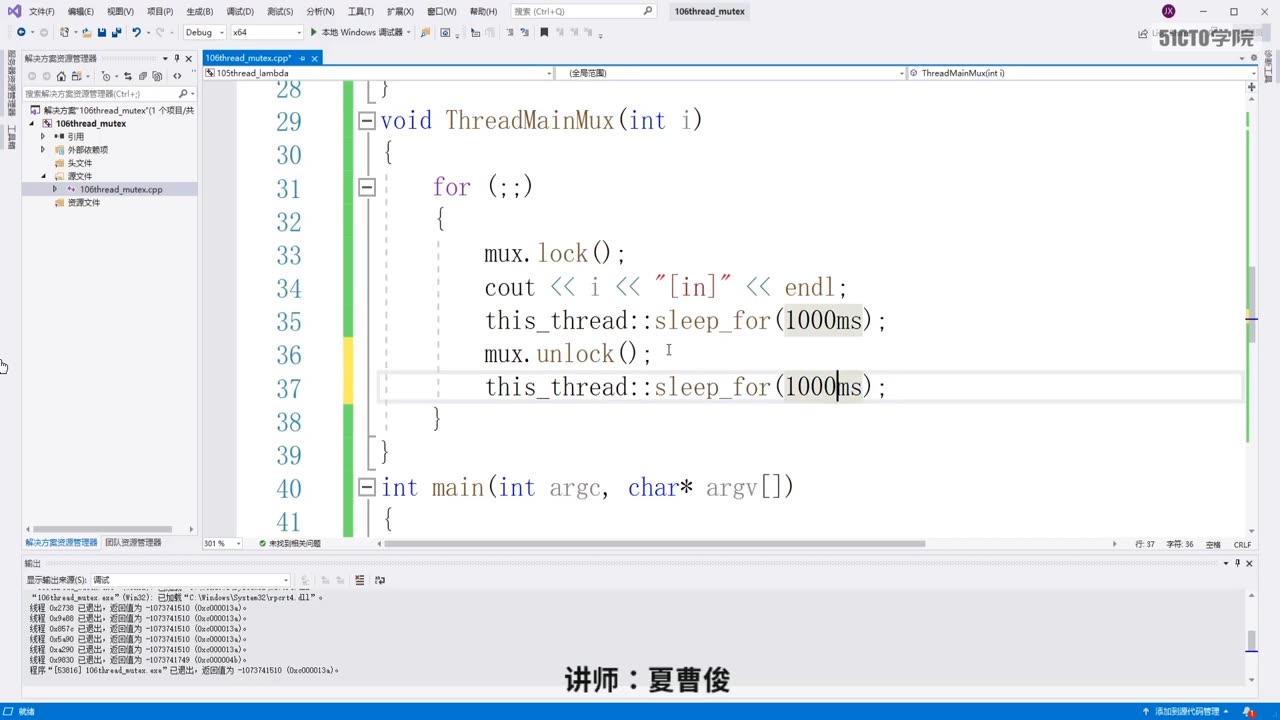Image resolution: width=1280 pixels, height=720 pixels.
Task: Click the split editor handle above the scrollbar
Action: coord(1251,87)
